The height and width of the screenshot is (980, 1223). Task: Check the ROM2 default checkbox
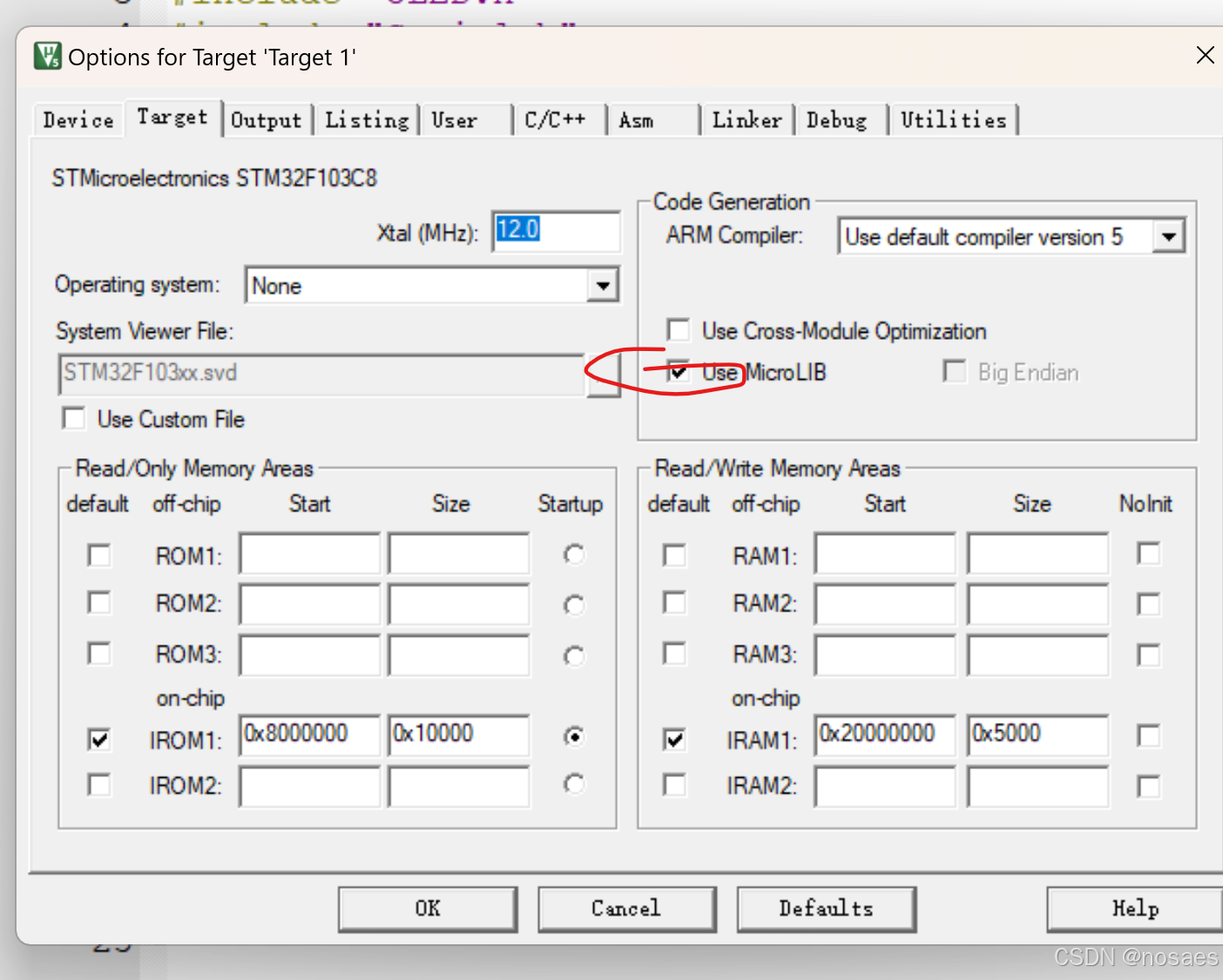point(99,603)
